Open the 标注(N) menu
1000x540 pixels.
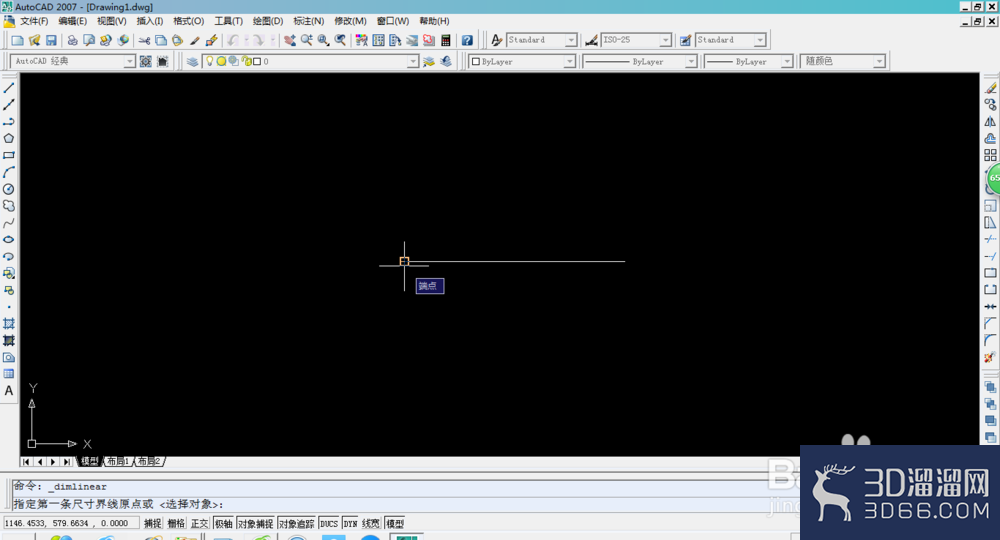coord(309,21)
